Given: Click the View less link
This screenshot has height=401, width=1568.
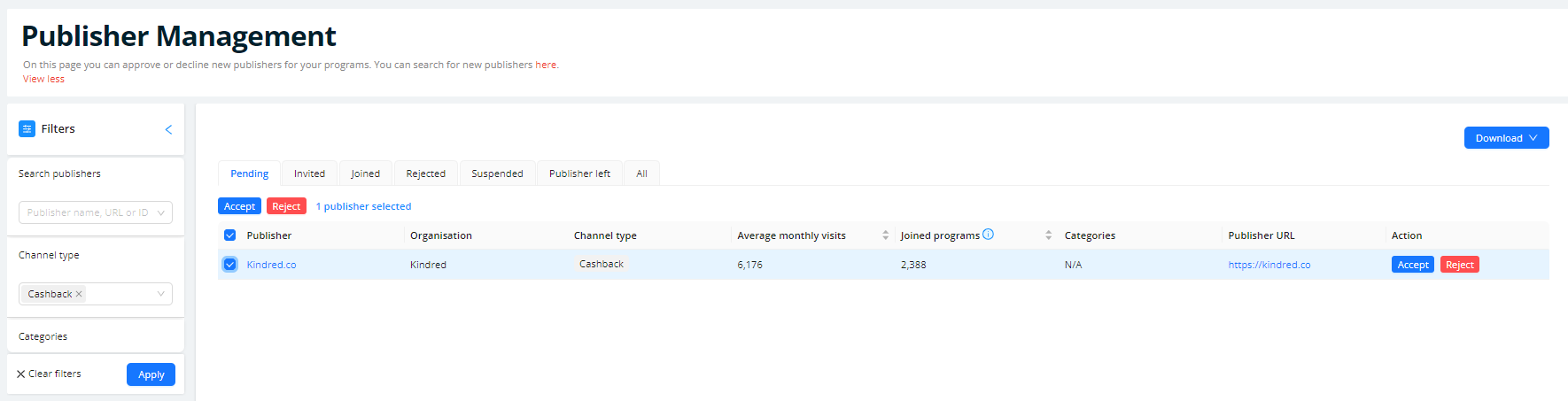Looking at the screenshot, I should click(43, 79).
